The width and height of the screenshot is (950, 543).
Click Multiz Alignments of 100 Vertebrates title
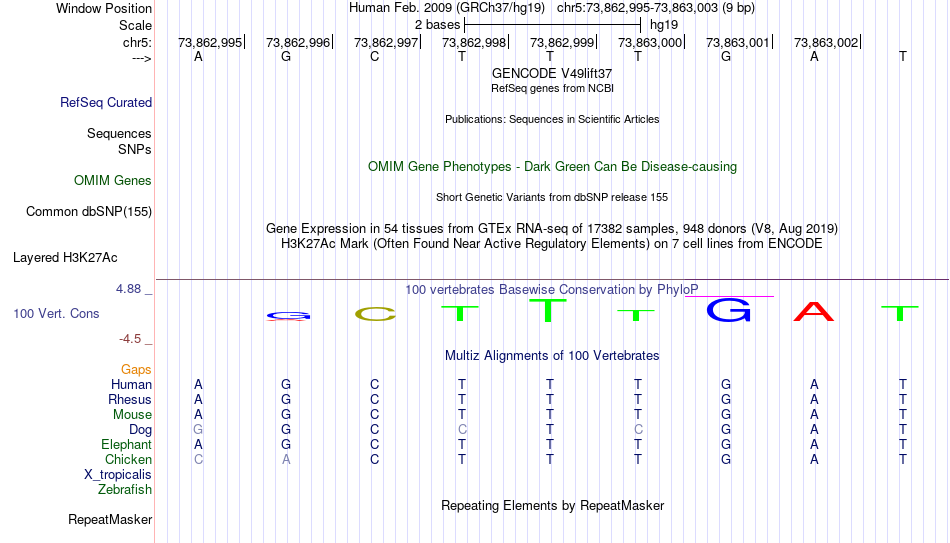(x=552, y=356)
